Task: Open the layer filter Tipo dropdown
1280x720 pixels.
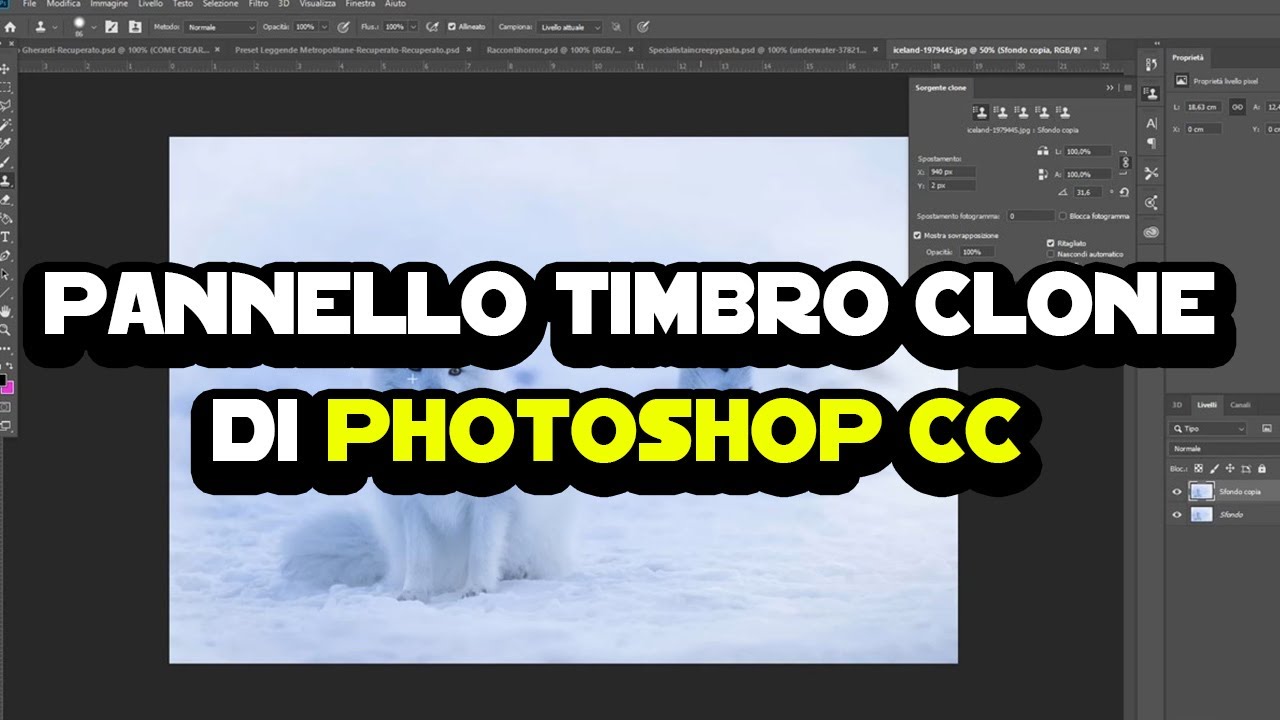Action: [x=1208, y=429]
